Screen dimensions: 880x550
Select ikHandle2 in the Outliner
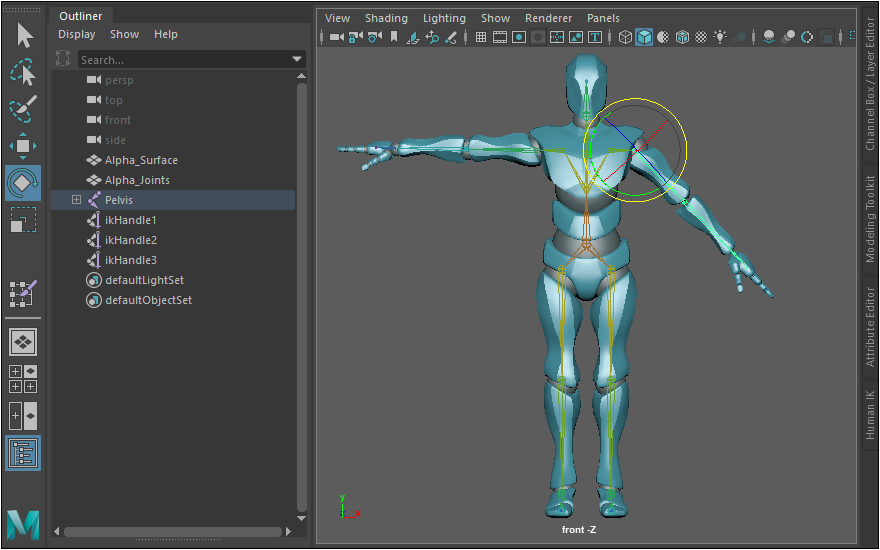coord(131,240)
